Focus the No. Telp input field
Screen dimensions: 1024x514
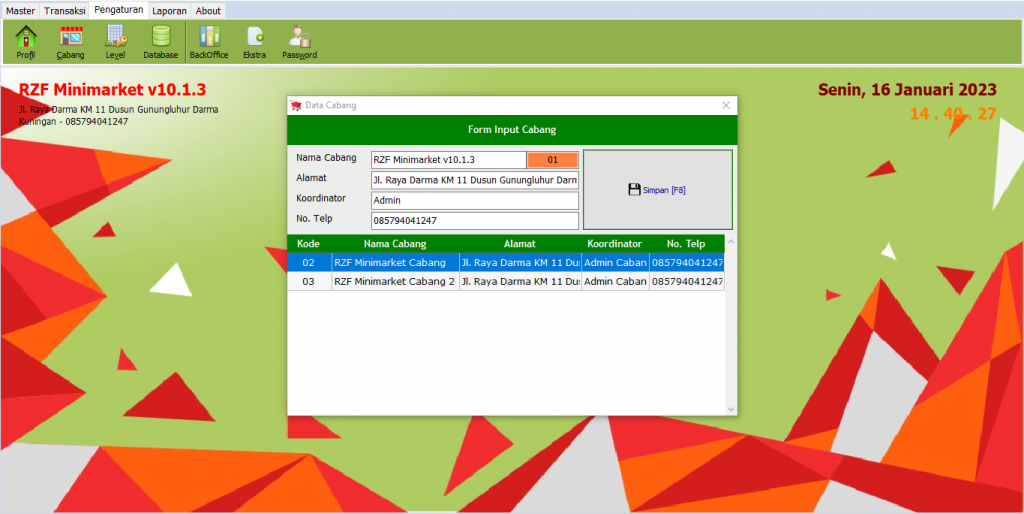pos(475,221)
